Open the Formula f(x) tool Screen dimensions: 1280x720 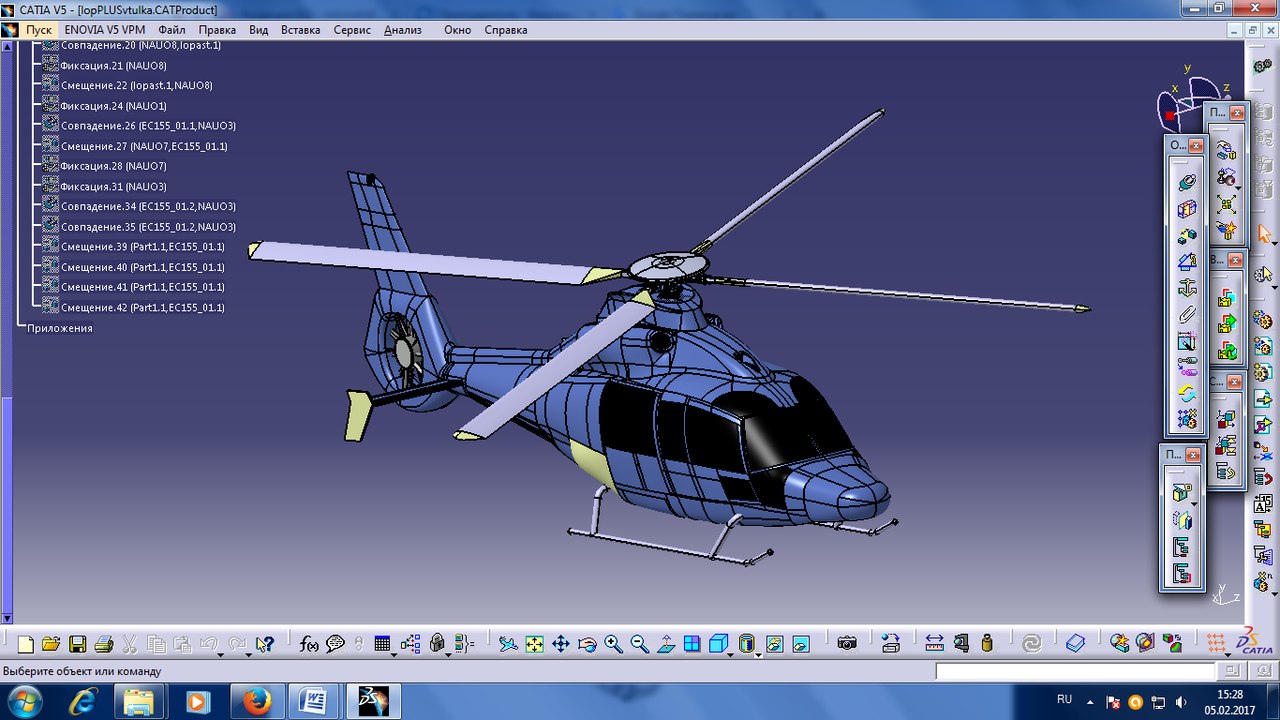tap(309, 644)
